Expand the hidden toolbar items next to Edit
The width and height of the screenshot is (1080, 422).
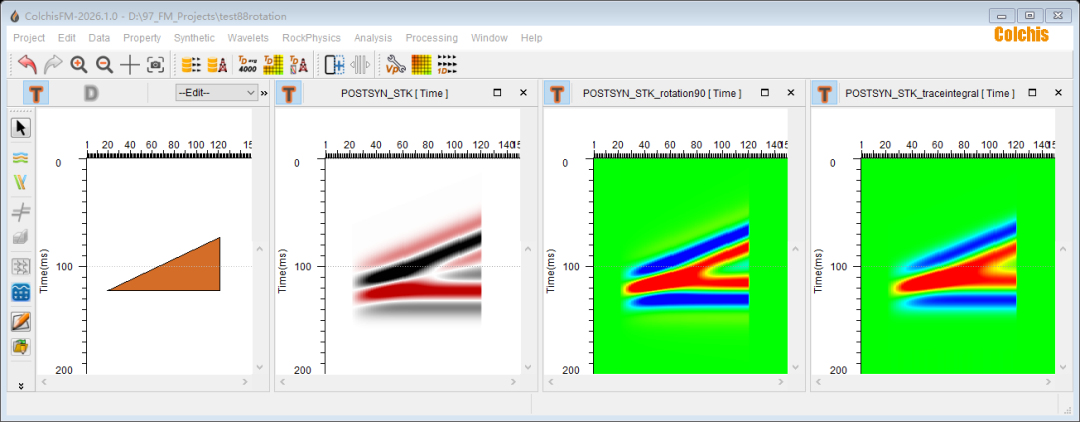264,93
